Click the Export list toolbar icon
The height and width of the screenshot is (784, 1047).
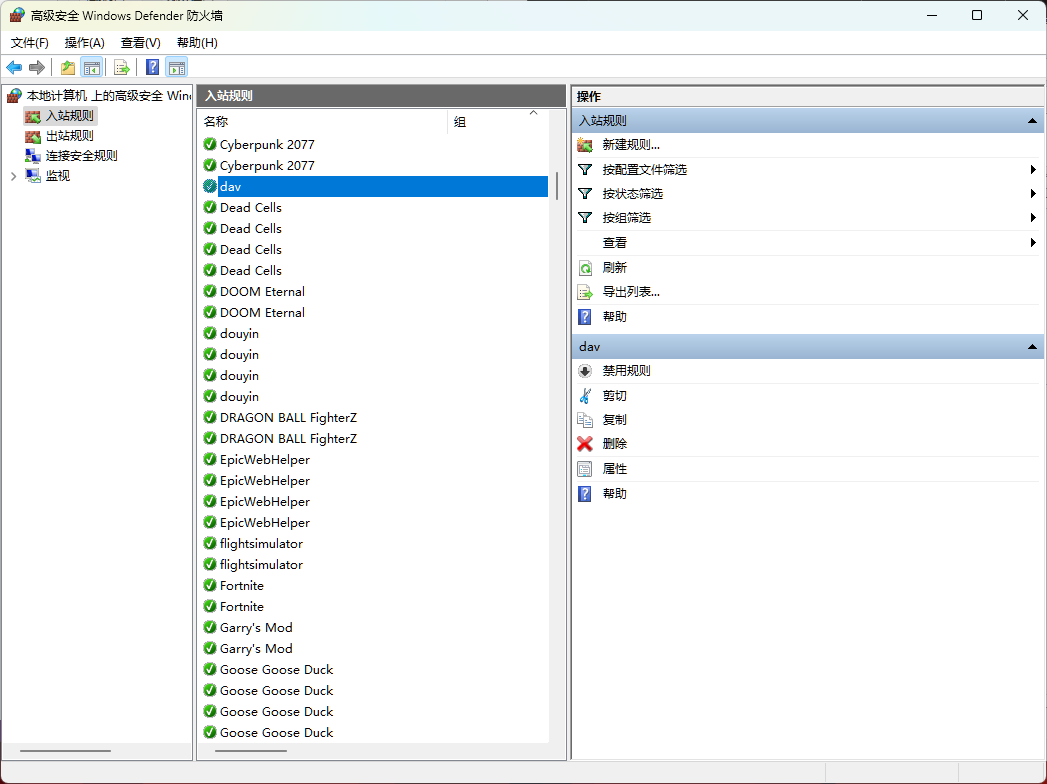tap(122, 67)
